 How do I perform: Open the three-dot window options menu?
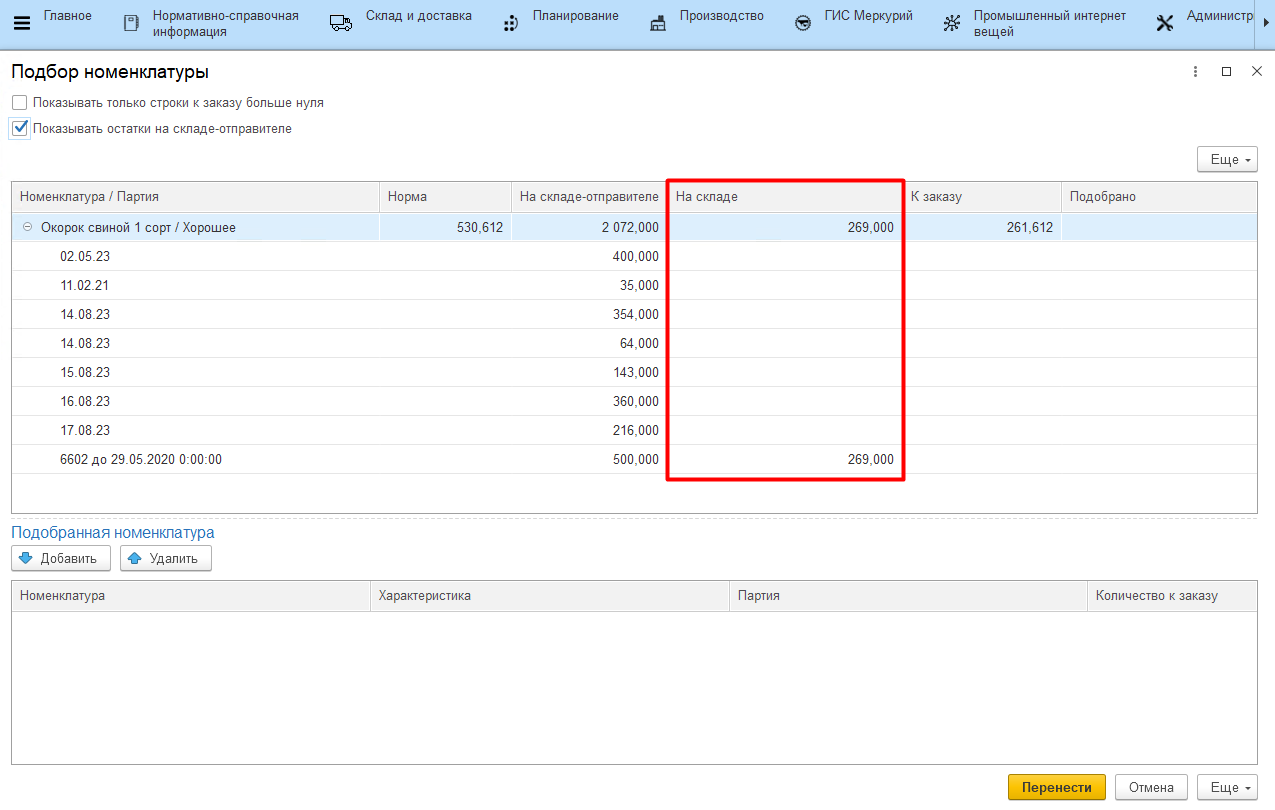click(x=1195, y=72)
